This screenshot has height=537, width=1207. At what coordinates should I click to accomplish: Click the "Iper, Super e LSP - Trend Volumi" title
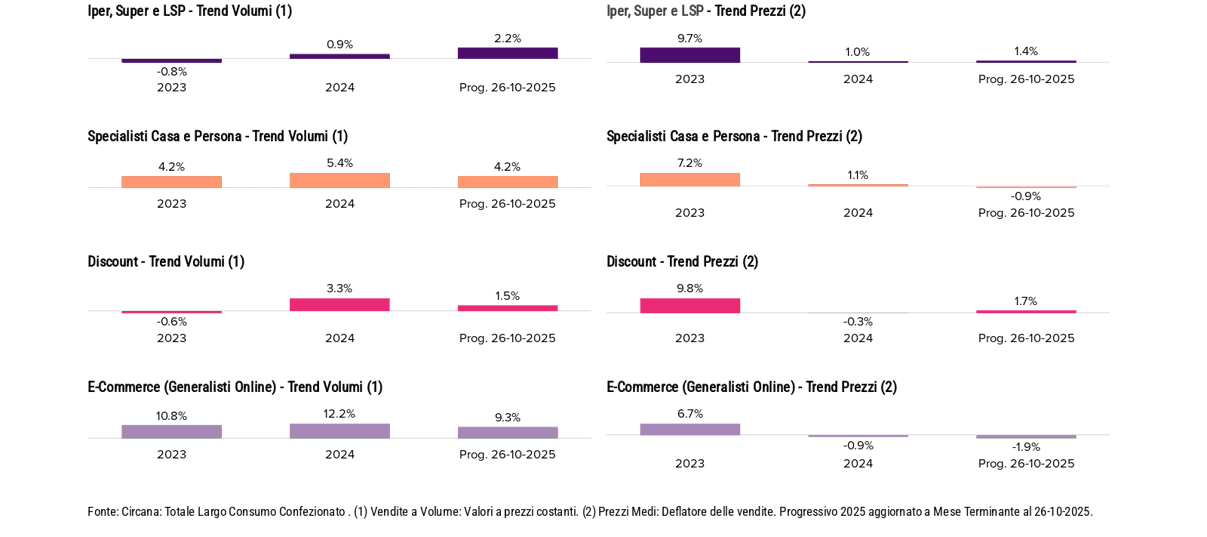[x=190, y=11]
